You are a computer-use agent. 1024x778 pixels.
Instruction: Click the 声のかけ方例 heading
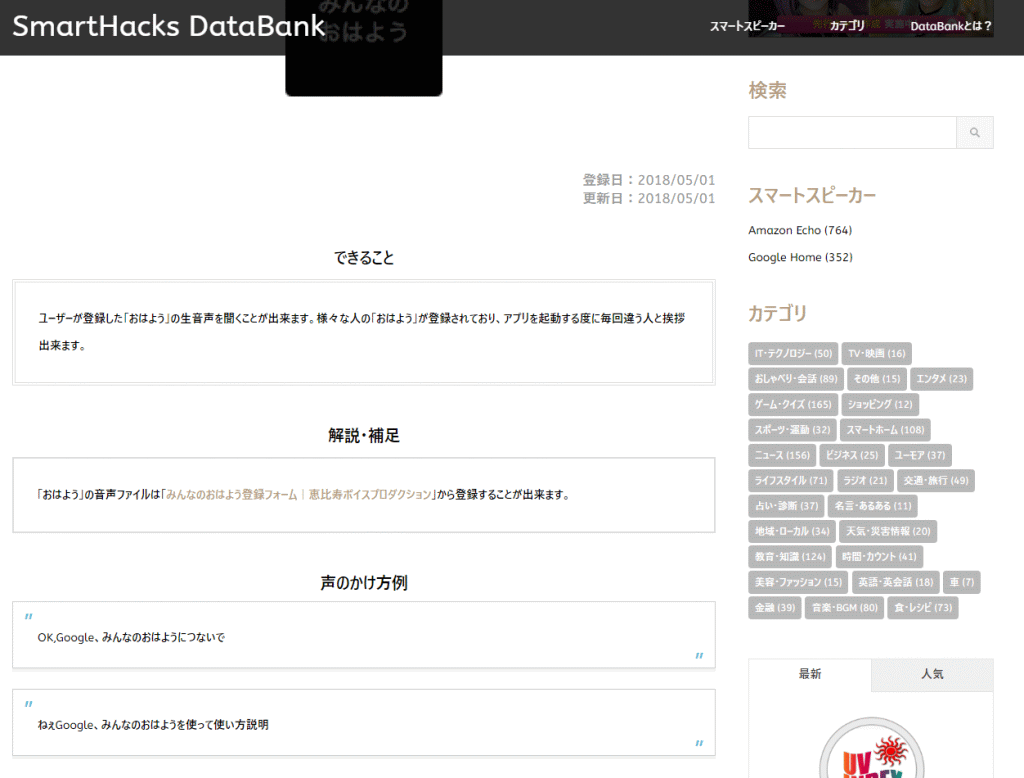[x=364, y=583]
